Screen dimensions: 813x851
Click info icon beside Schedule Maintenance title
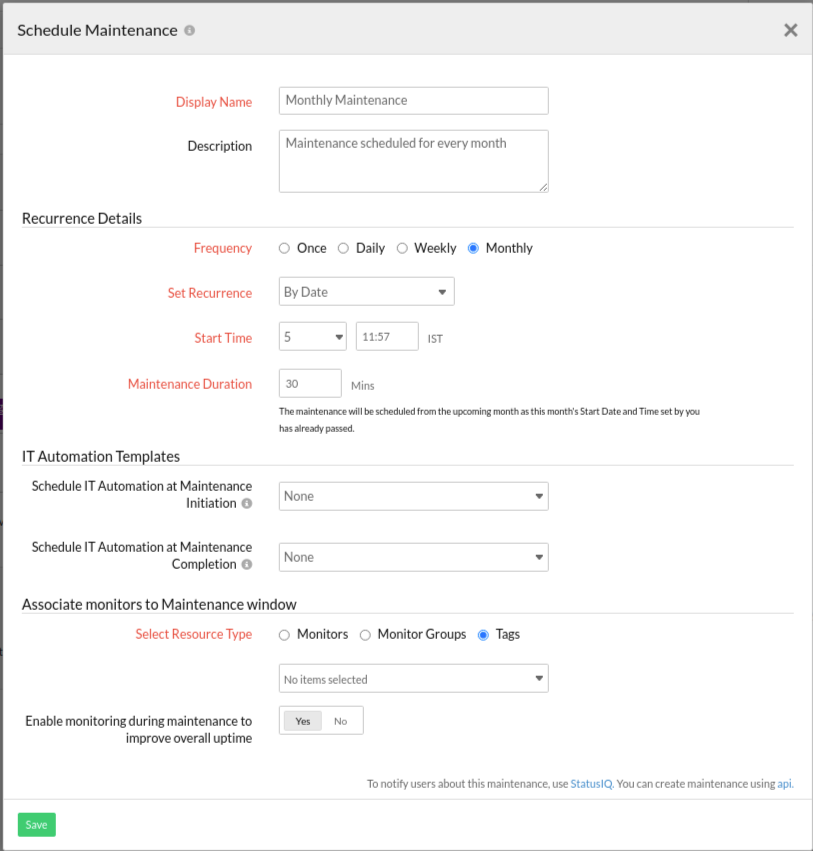click(190, 31)
